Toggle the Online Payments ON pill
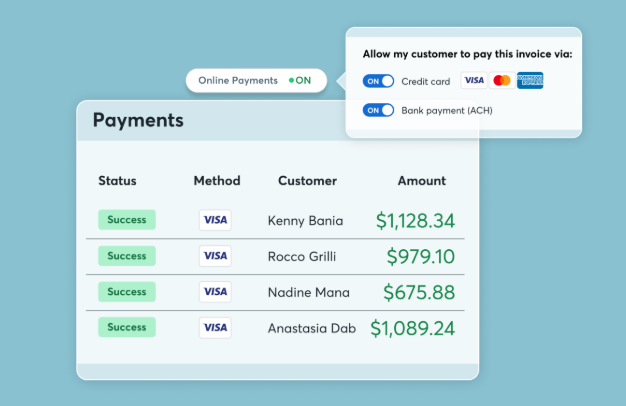 (x=255, y=81)
